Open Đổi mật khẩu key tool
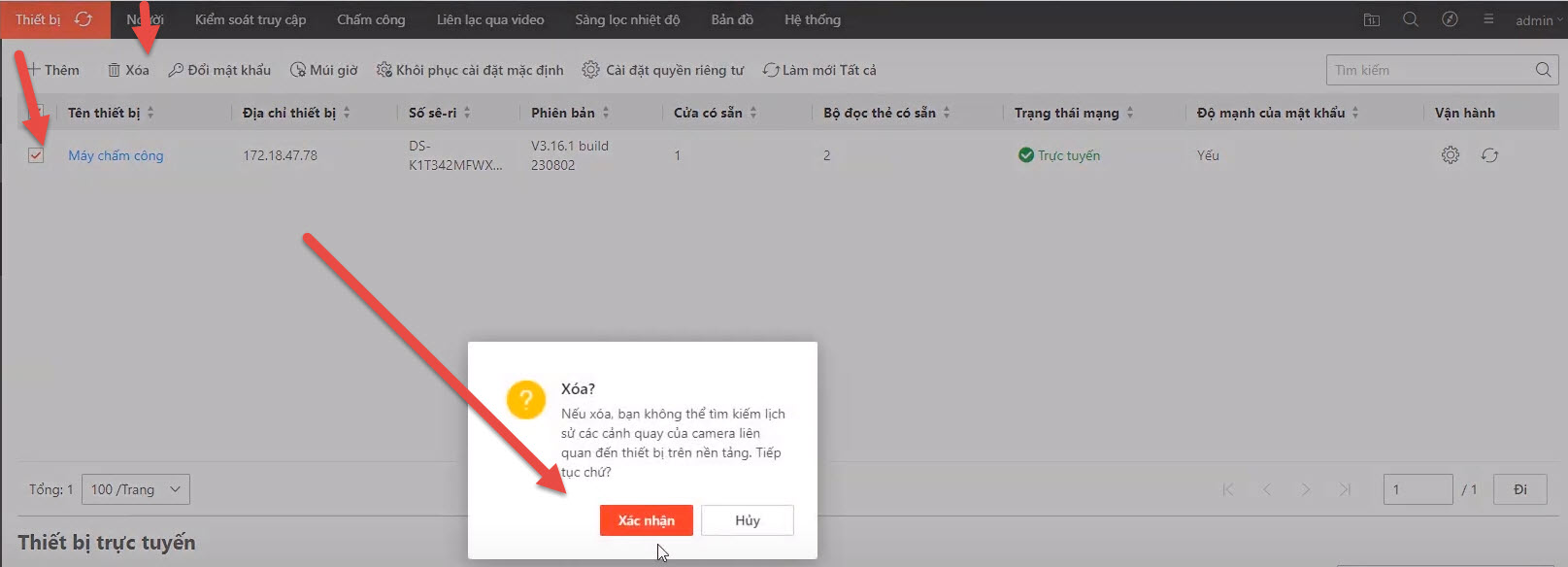This screenshot has height=567, width=1568. click(176, 70)
